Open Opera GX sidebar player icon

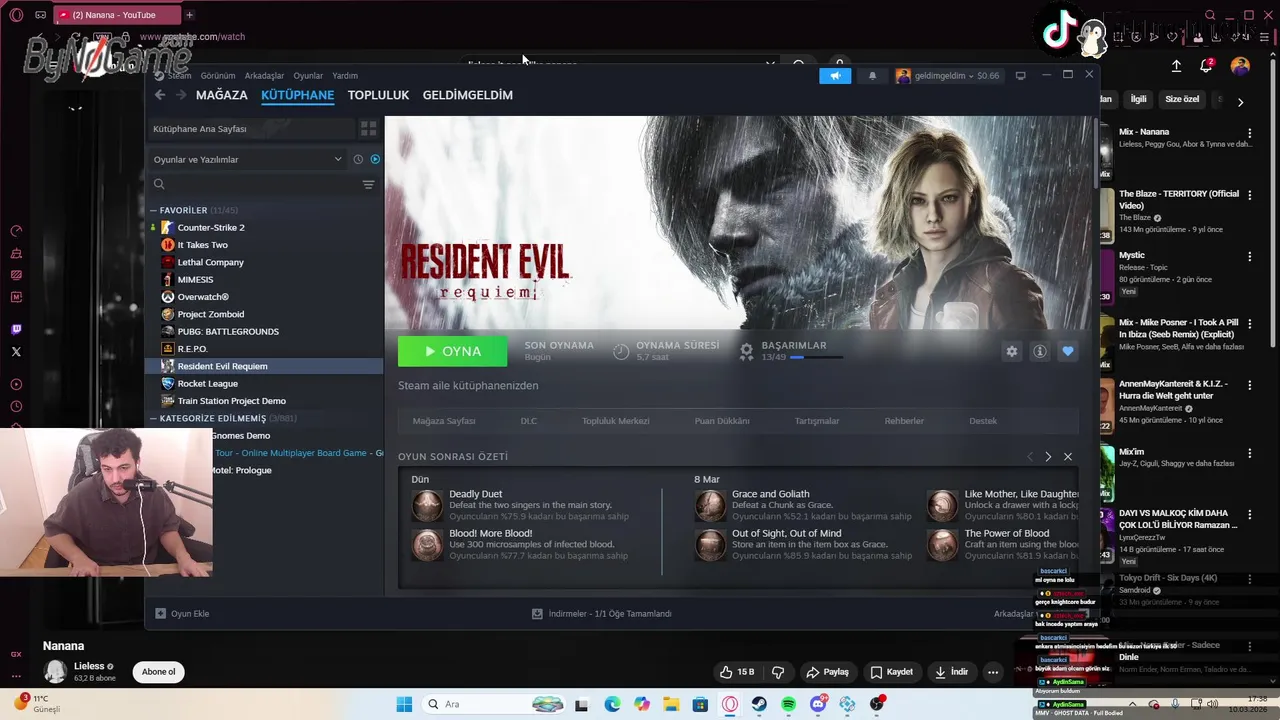pyautogui.click(x=16, y=384)
